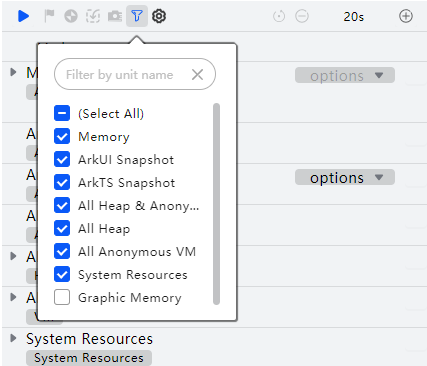
Task: Clear the filter with the X button
Action: (x=197, y=75)
